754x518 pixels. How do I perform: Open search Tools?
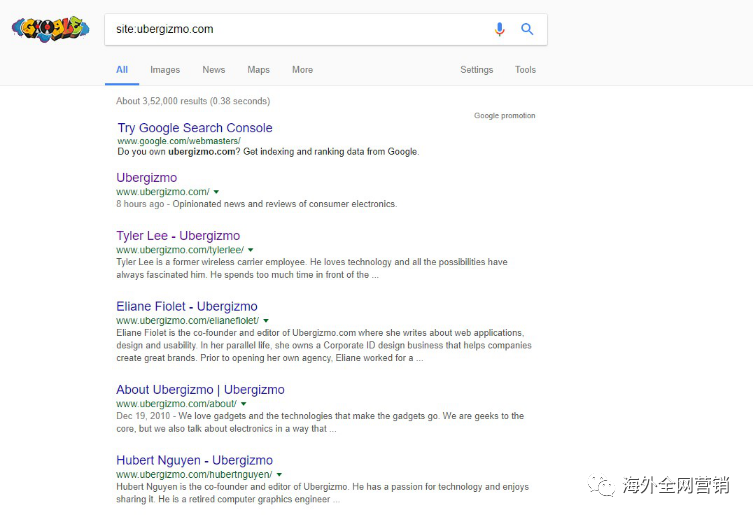(x=525, y=70)
